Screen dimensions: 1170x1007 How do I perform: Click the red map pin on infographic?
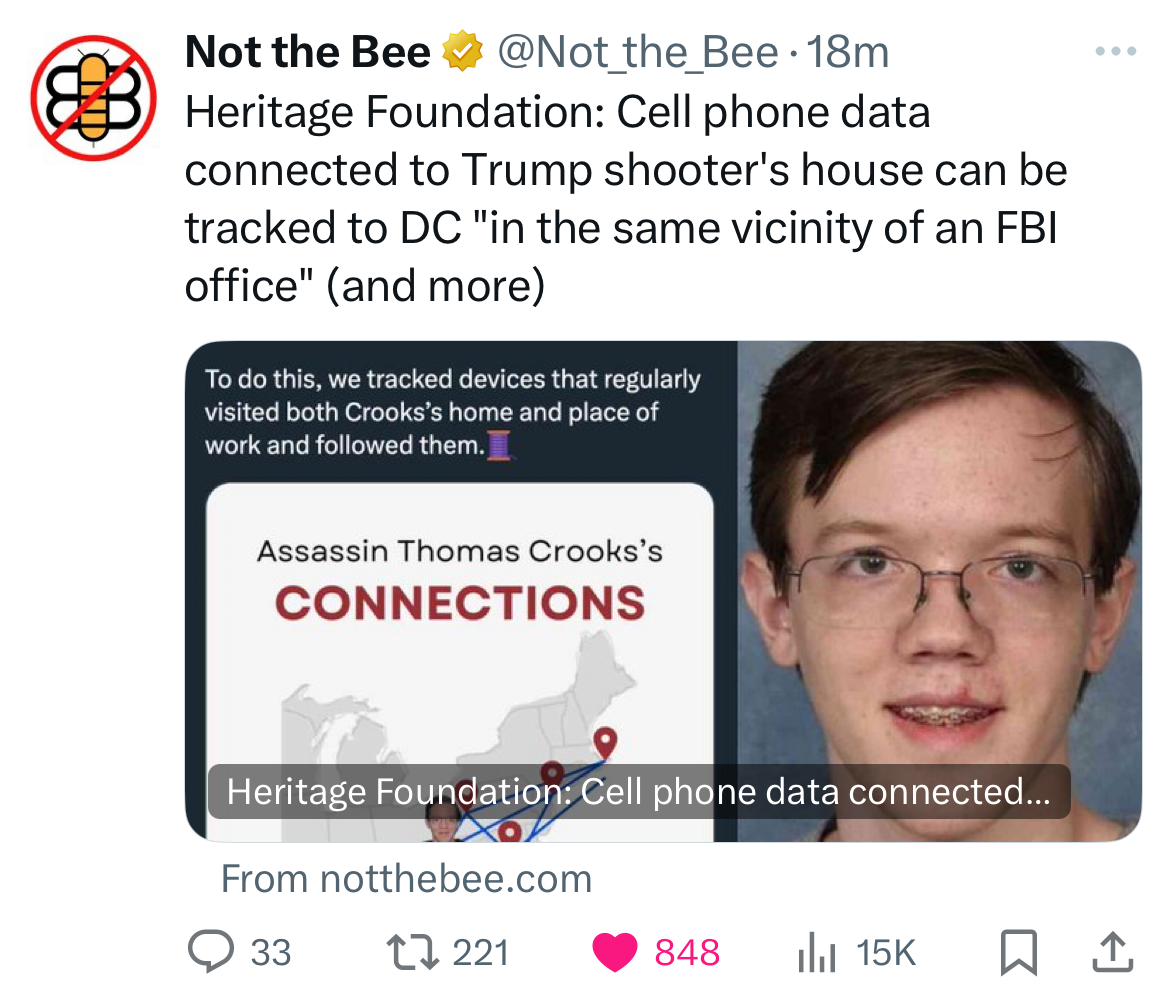pos(604,742)
